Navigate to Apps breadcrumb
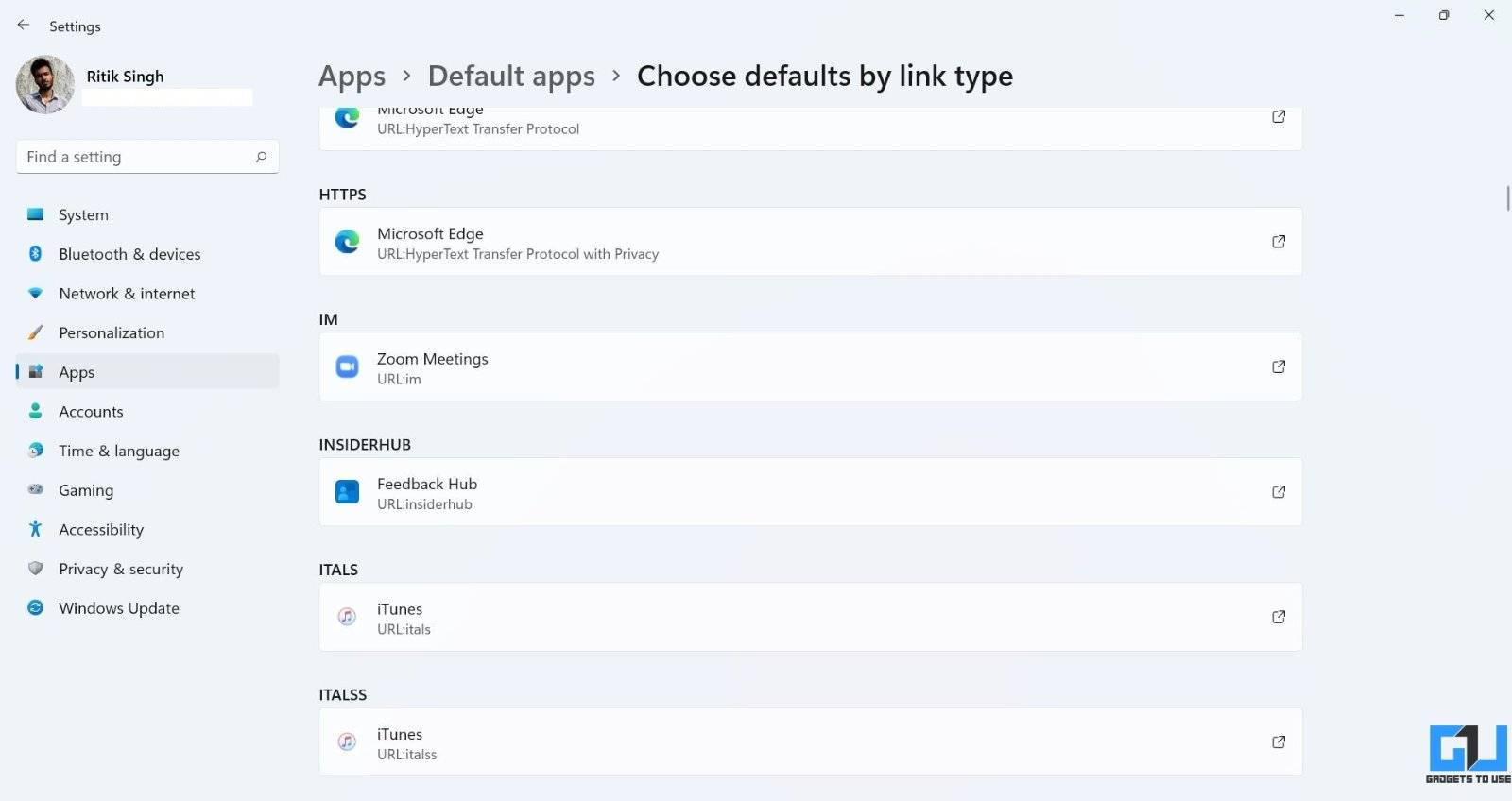This screenshot has width=1512, height=801. 352,76
